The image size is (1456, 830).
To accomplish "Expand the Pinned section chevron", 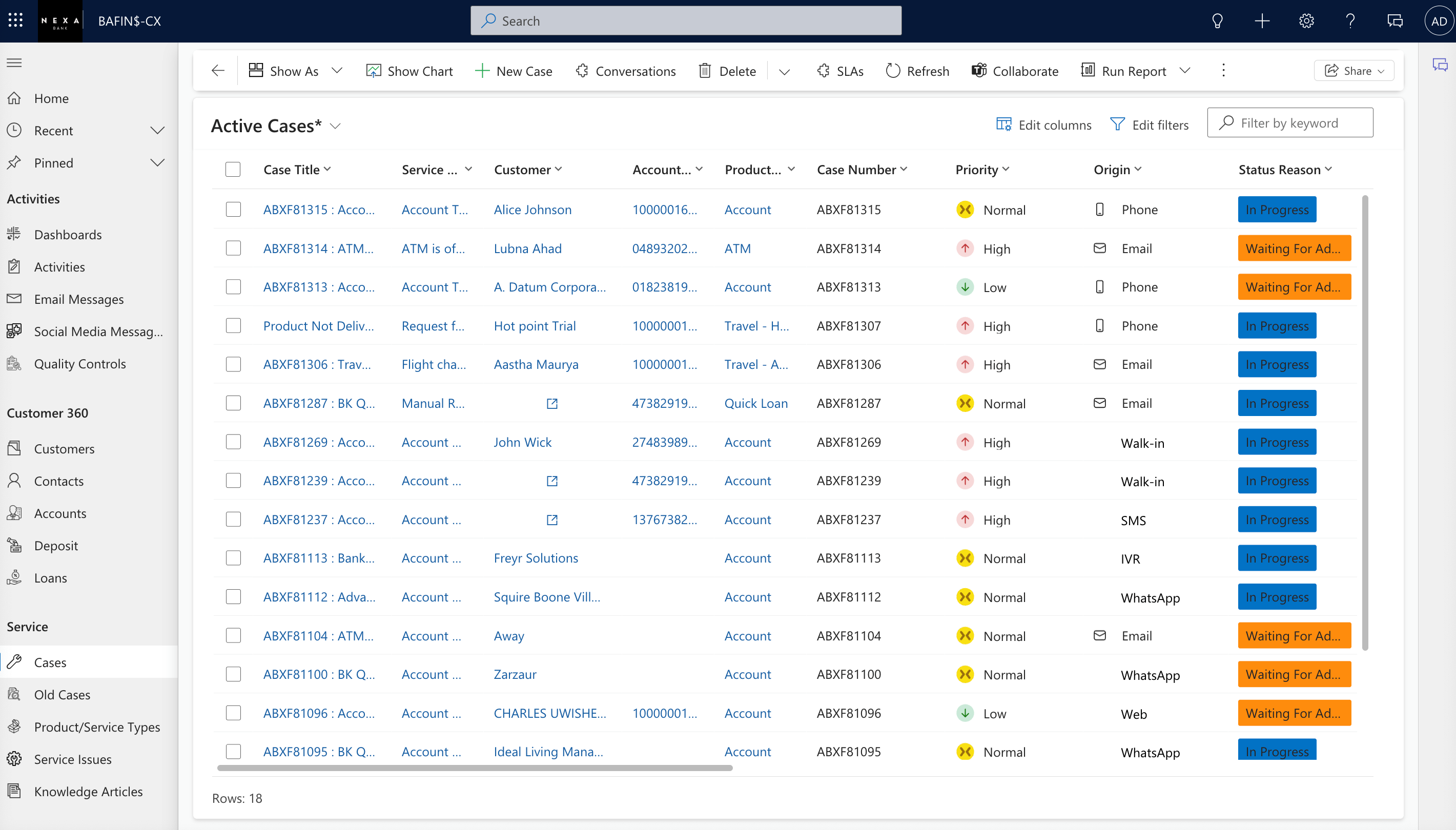I will coord(157,163).
